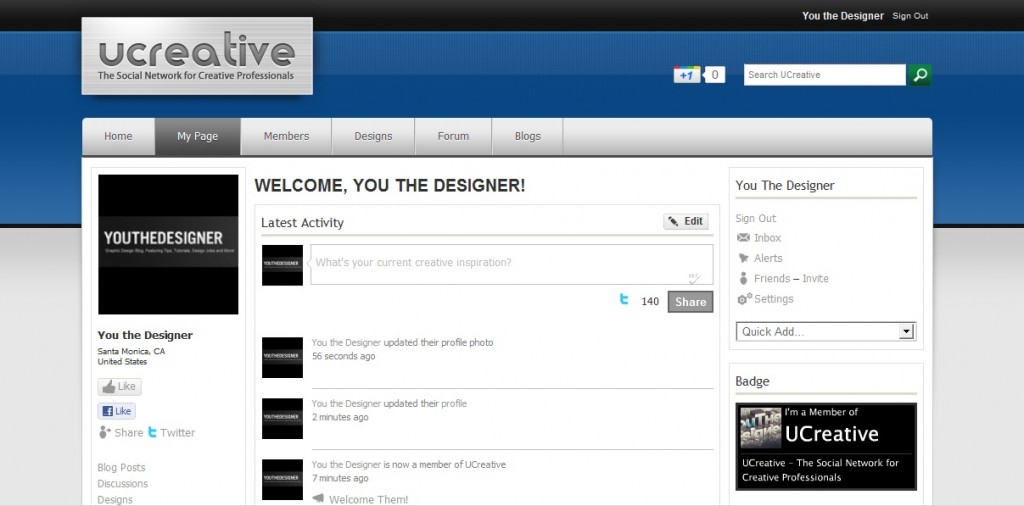Click the Inbox envelope icon
The height and width of the screenshot is (506, 1024).
[x=743, y=238]
